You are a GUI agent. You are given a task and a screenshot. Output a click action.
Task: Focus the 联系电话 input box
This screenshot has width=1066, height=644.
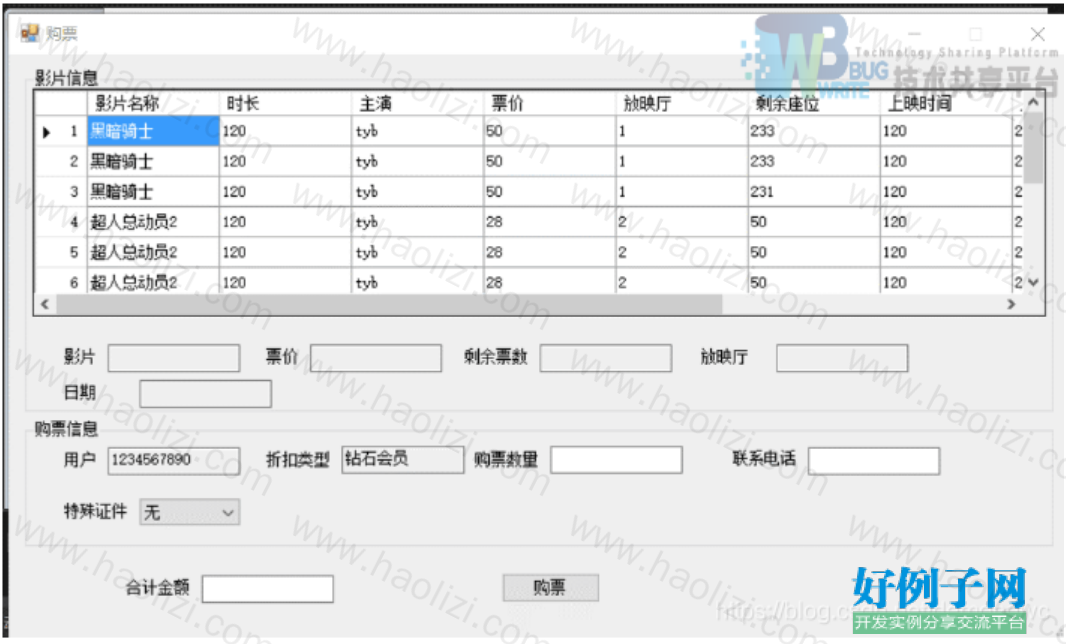(x=874, y=460)
